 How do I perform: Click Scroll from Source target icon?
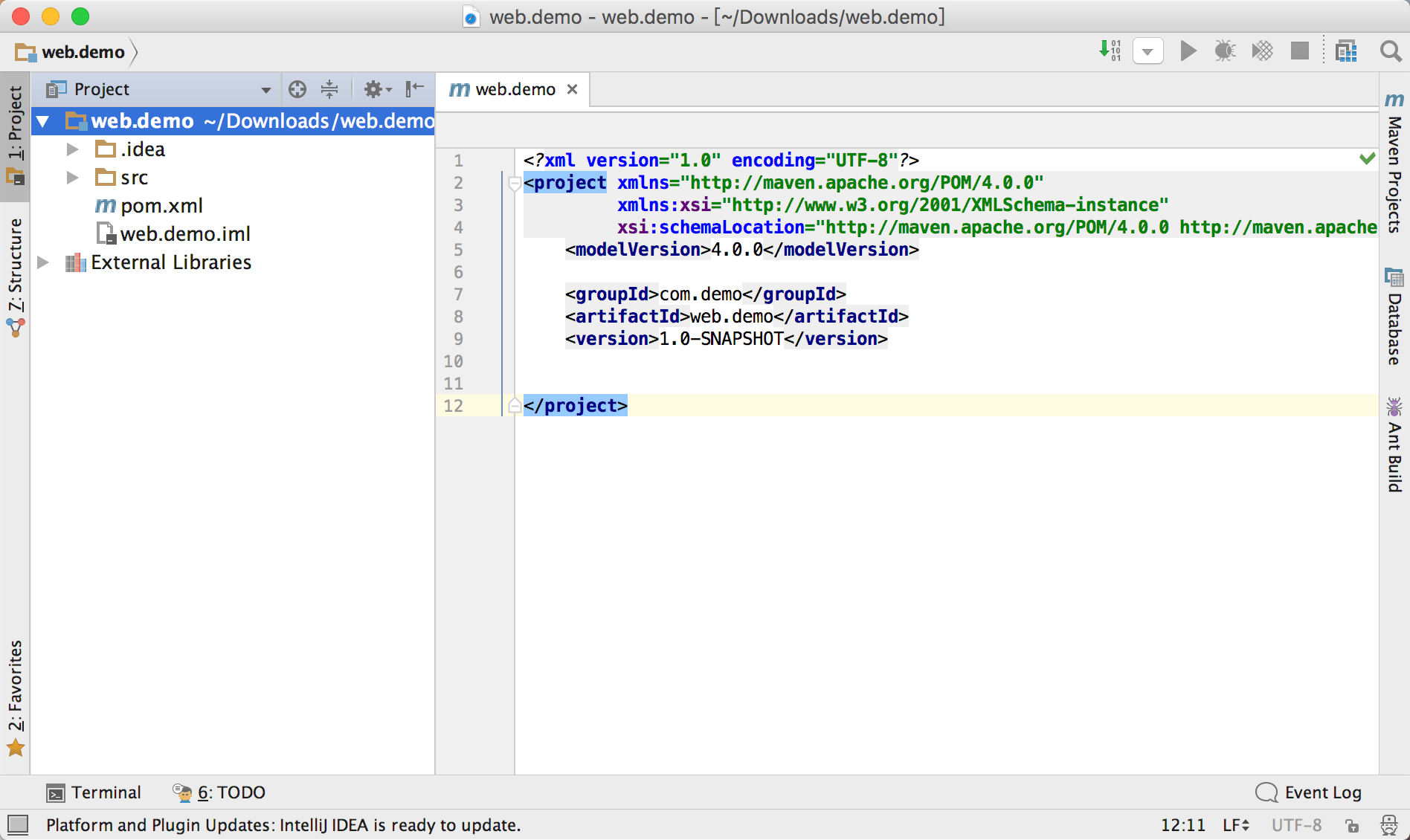(297, 89)
